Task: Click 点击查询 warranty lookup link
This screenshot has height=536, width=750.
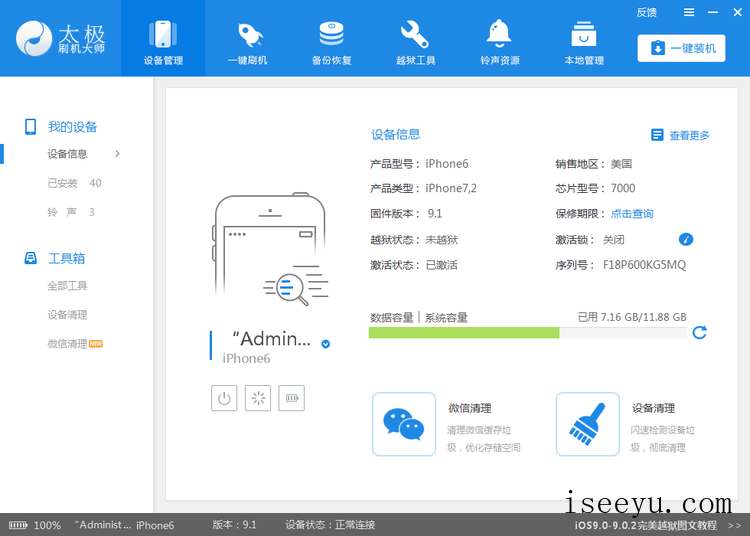Action: coord(632,214)
